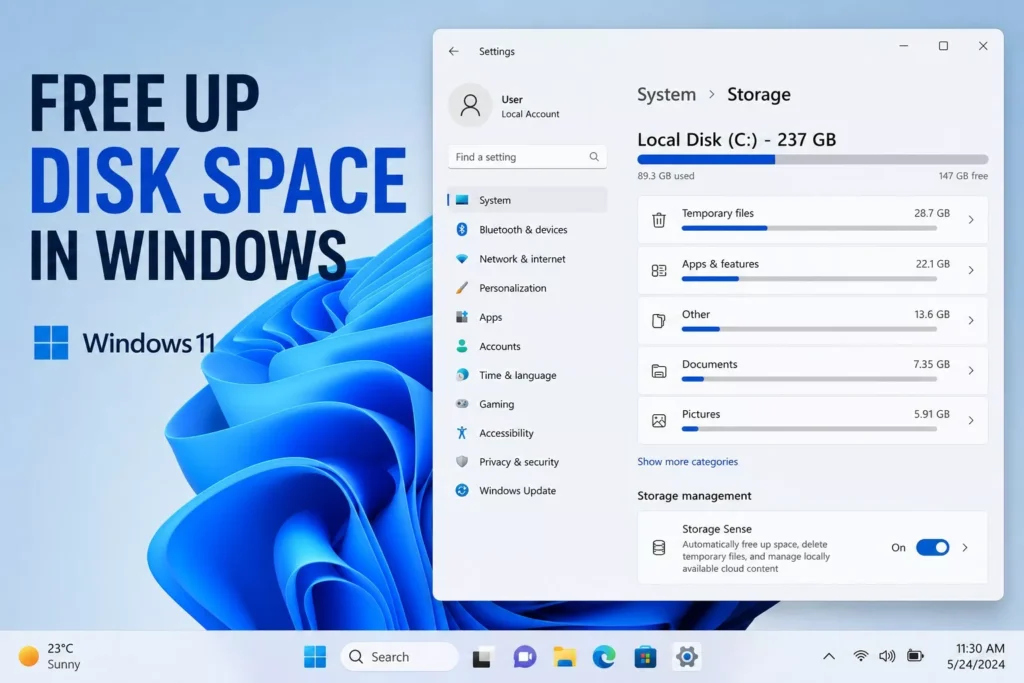Click the Apps & features usage bar
The width and height of the screenshot is (1024, 683).
click(x=809, y=279)
